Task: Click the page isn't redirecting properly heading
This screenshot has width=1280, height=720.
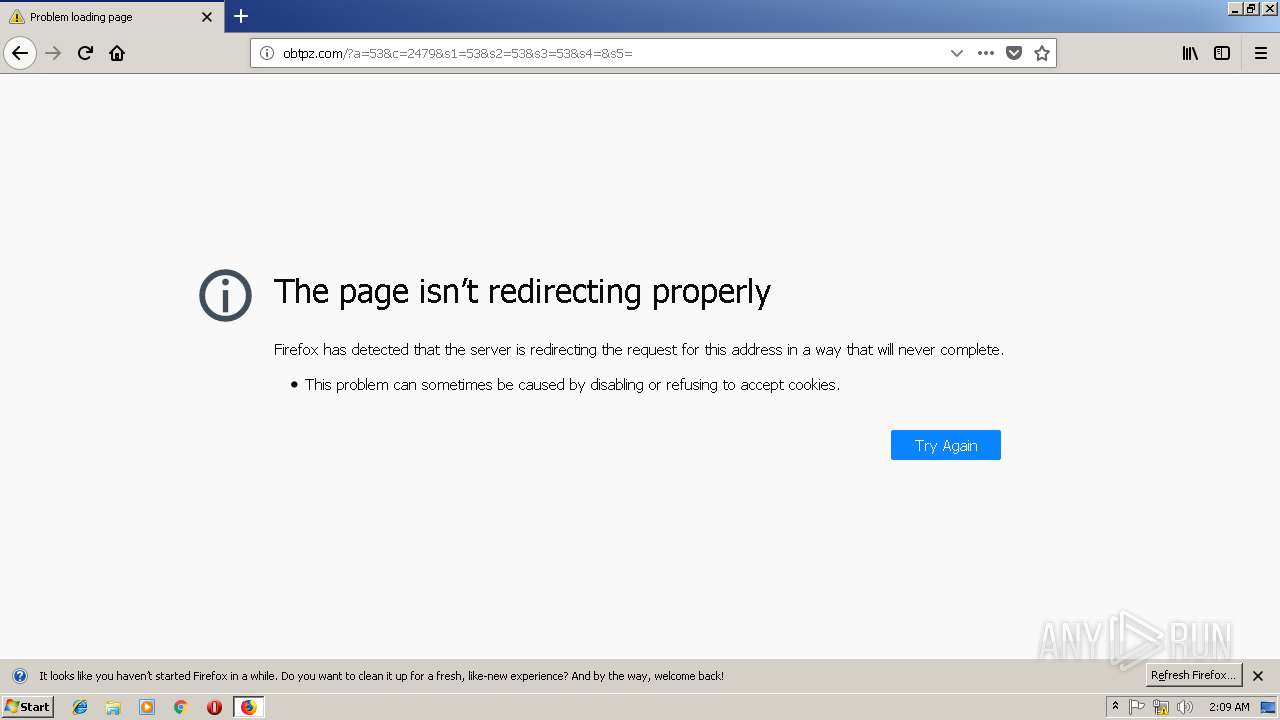Action: (x=522, y=291)
